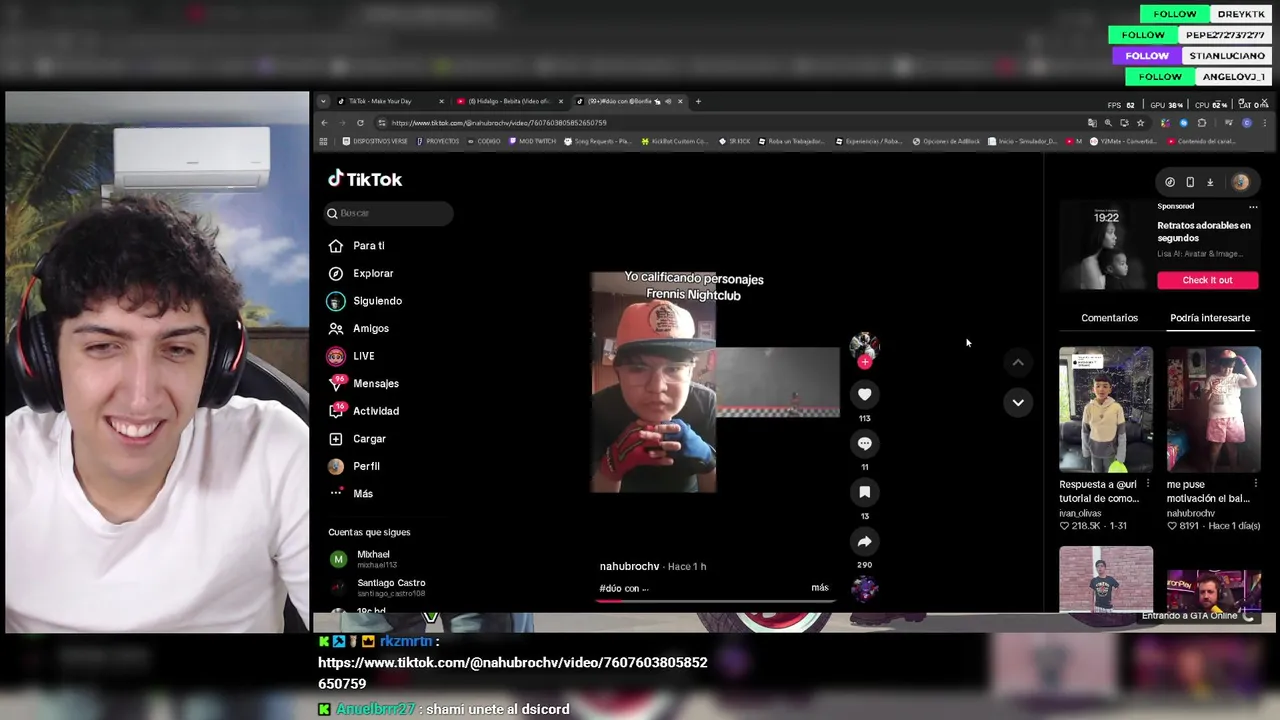Share the video with arrow icon
1280x720 pixels.
(865, 541)
